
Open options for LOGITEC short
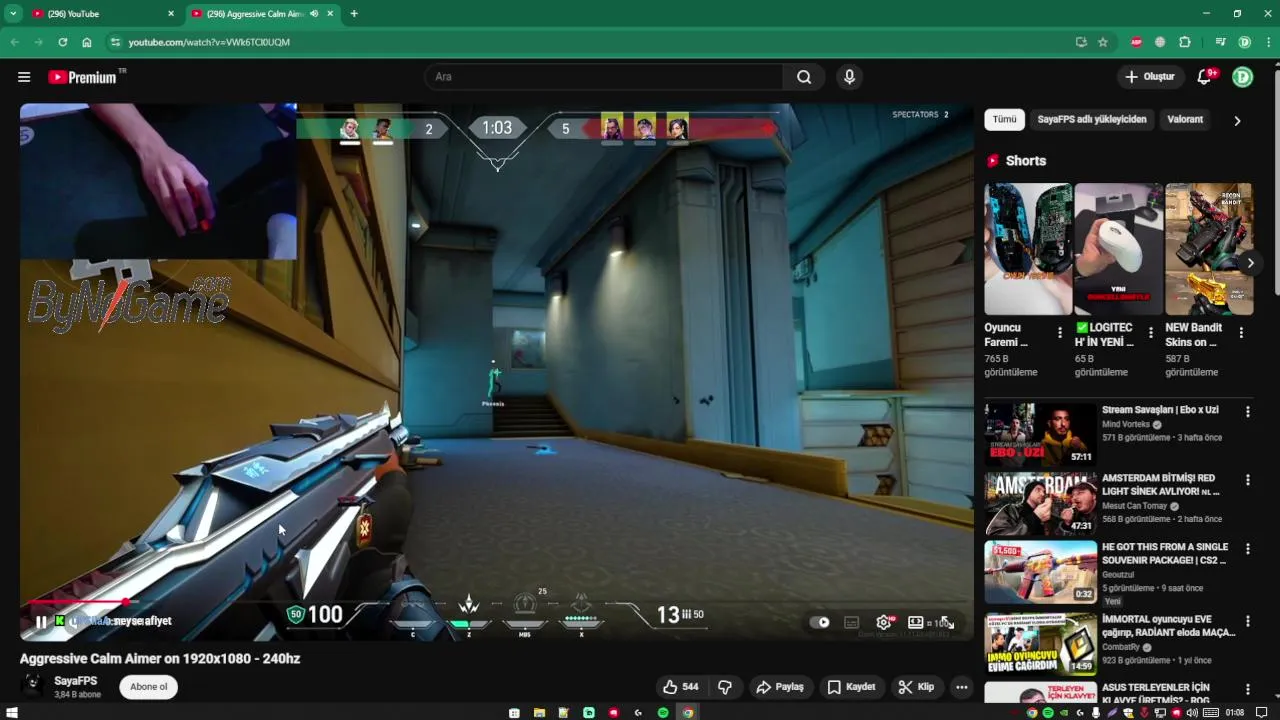pyautogui.click(x=1151, y=333)
